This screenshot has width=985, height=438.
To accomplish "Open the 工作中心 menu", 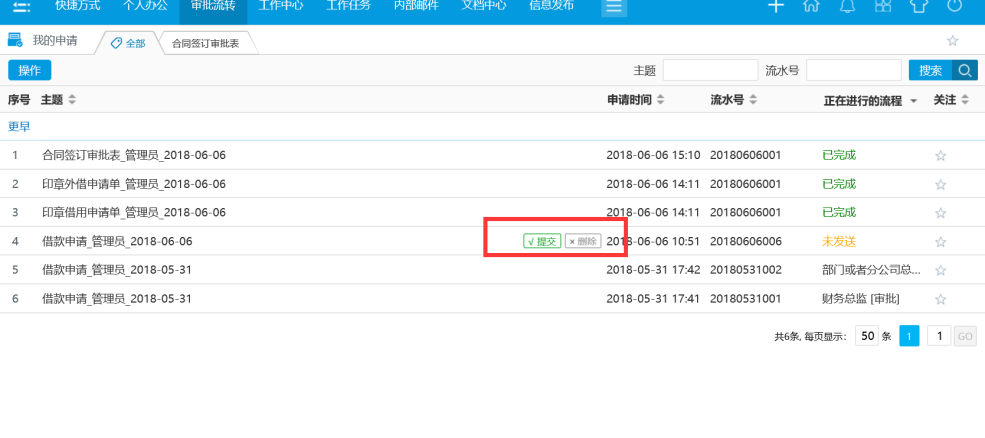I will pos(282,6).
